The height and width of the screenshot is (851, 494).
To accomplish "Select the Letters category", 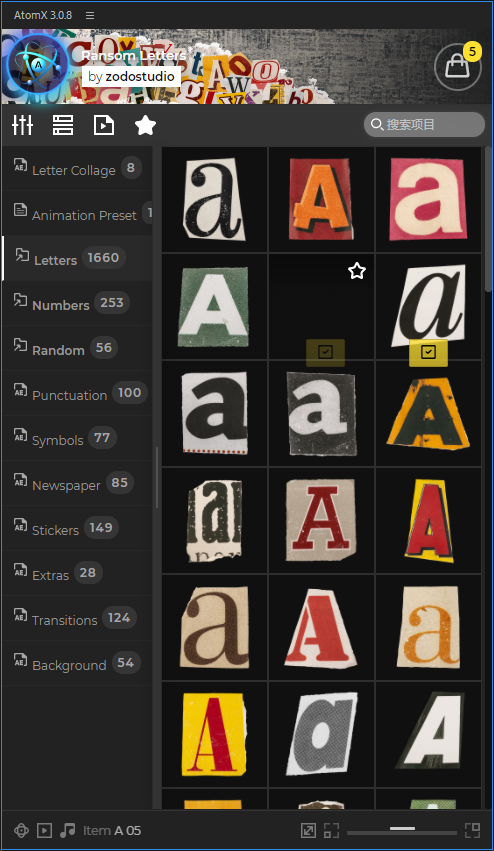I will coord(77,258).
